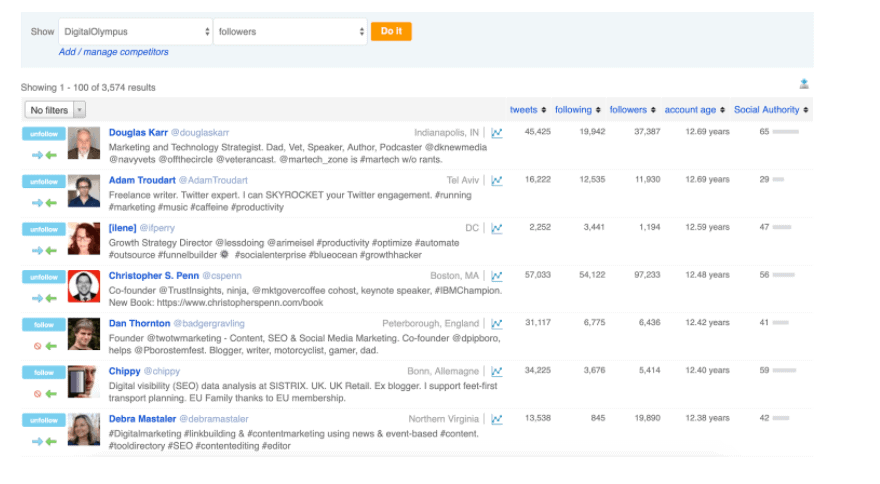Toggle follow for Dan Thornton
This screenshot has width=880, height=484.
point(44,325)
